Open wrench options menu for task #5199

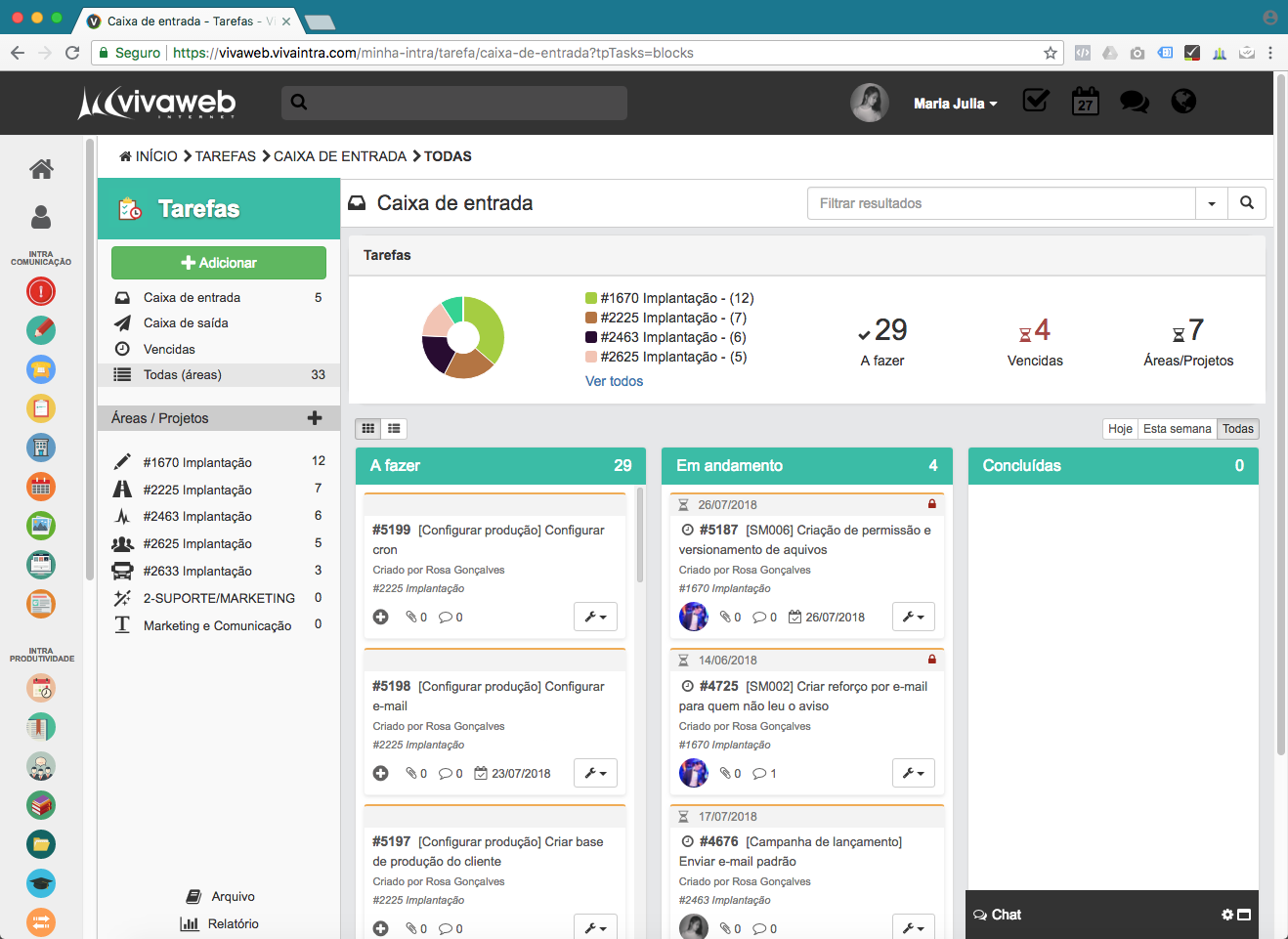click(x=595, y=618)
